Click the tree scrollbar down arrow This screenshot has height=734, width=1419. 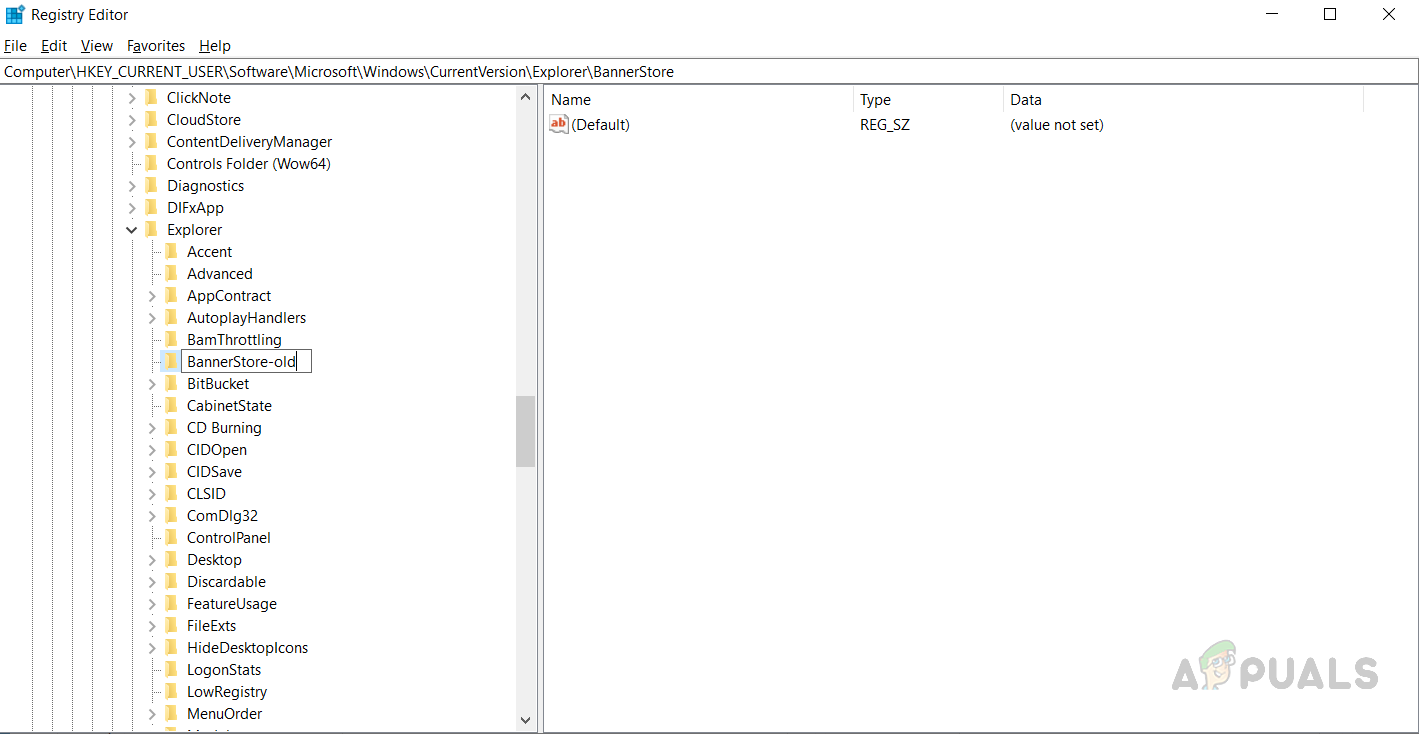tap(526, 720)
